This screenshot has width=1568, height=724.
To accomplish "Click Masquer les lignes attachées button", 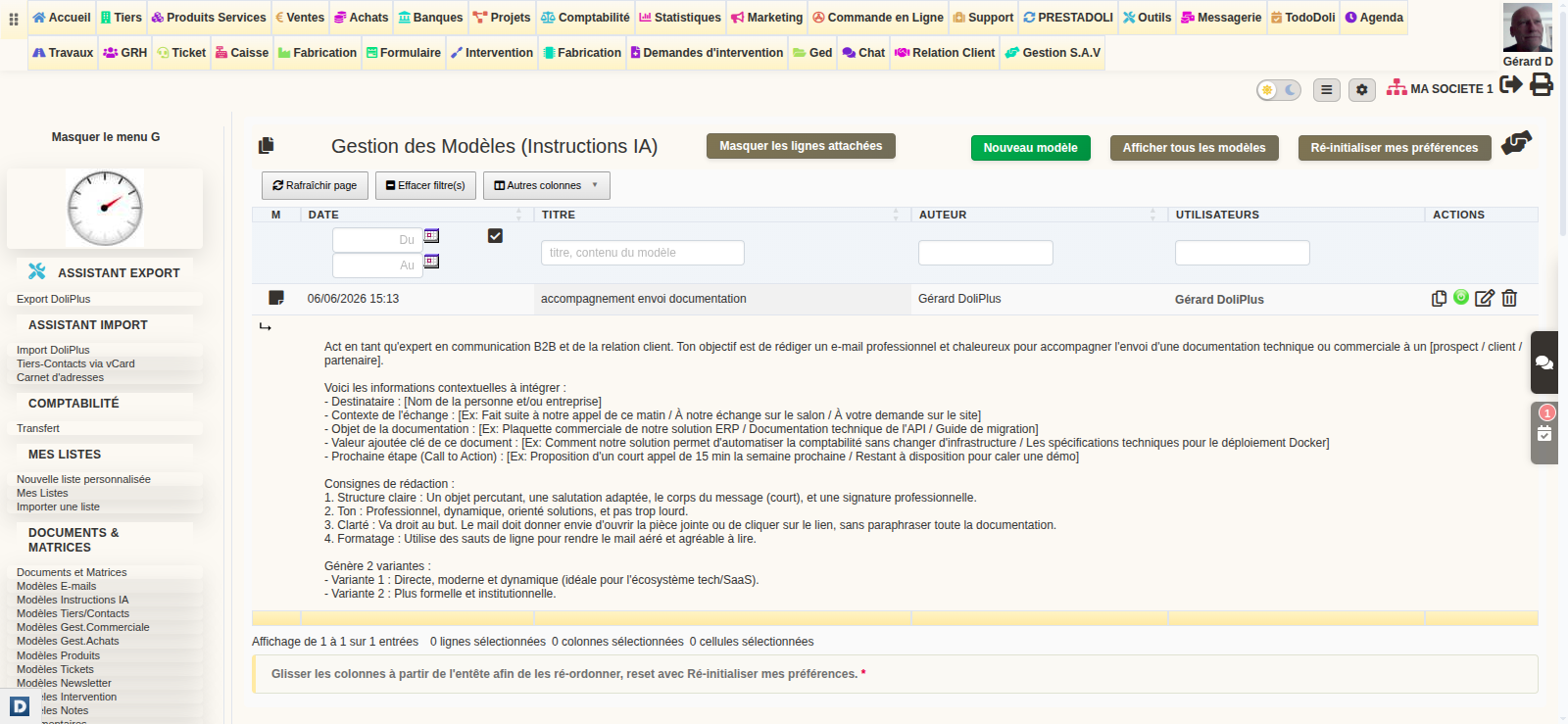I will 801,146.
